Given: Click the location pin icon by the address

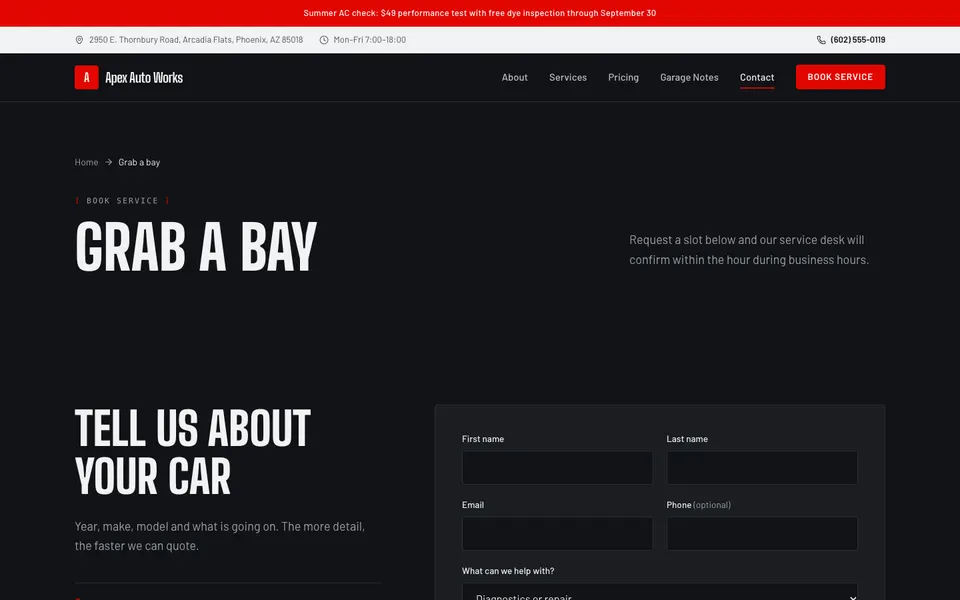Looking at the screenshot, I should pyautogui.click(x=79, y=40).
